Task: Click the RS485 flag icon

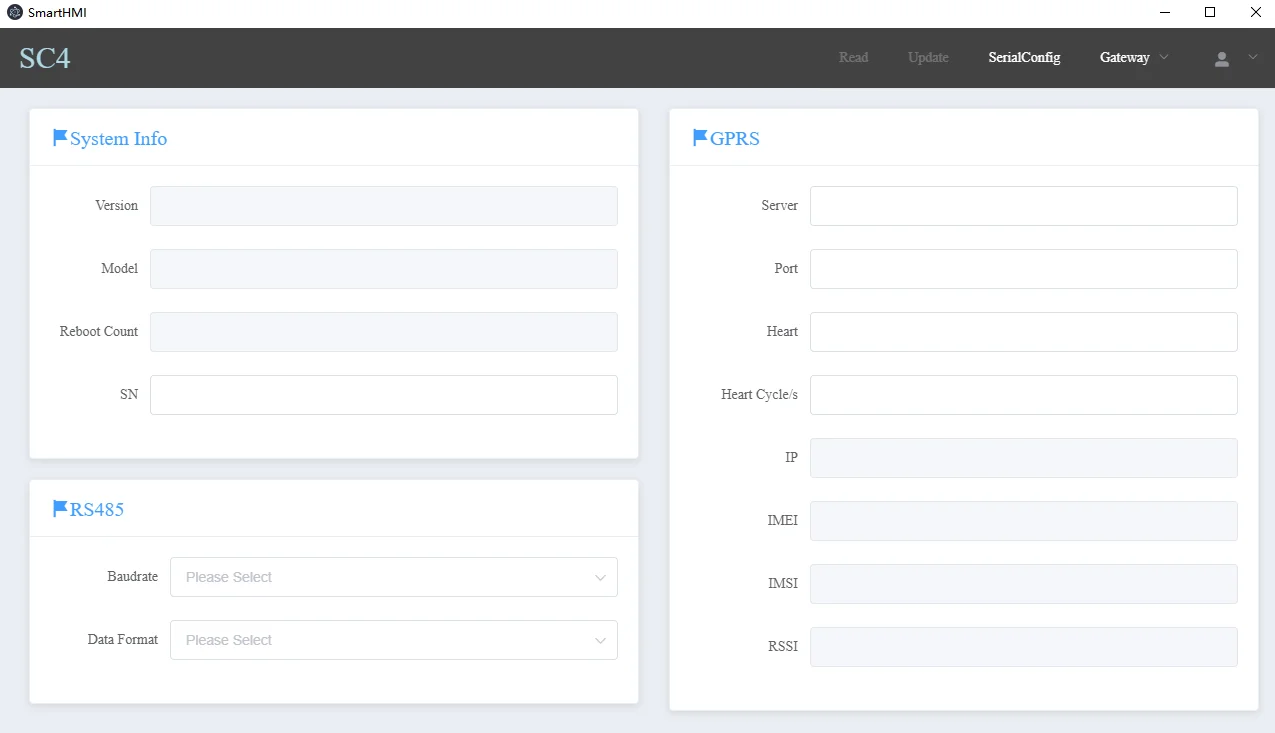Action: point(60,509)
